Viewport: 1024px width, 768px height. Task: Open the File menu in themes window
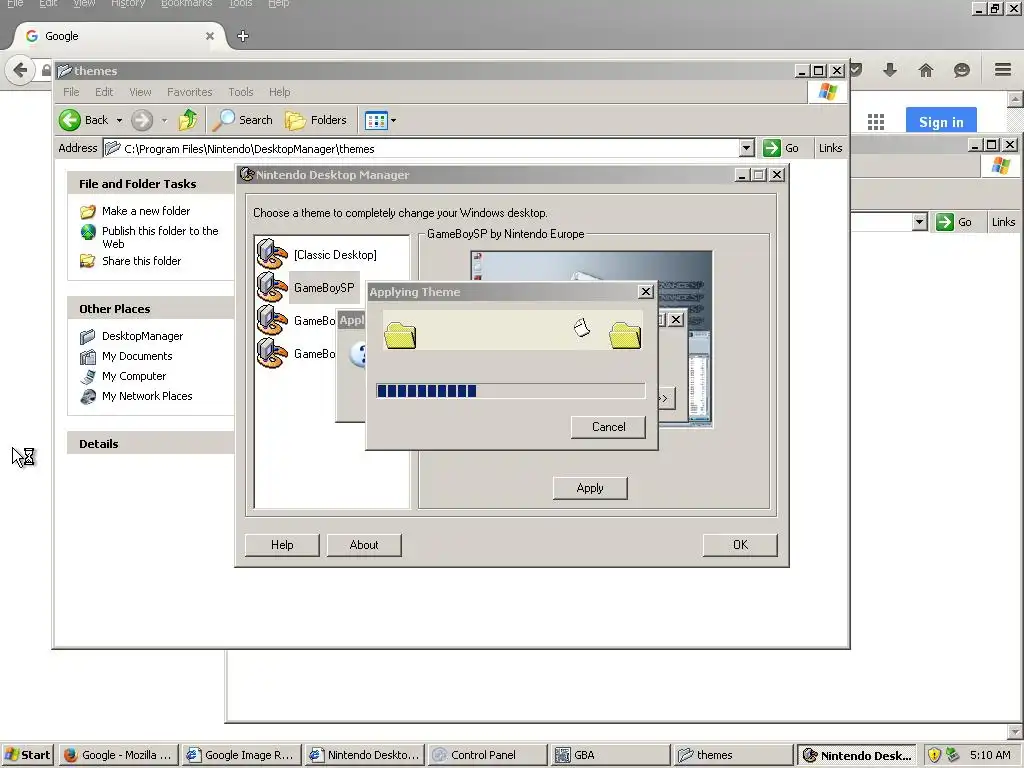pyautogui.click(x=71, y=92)
